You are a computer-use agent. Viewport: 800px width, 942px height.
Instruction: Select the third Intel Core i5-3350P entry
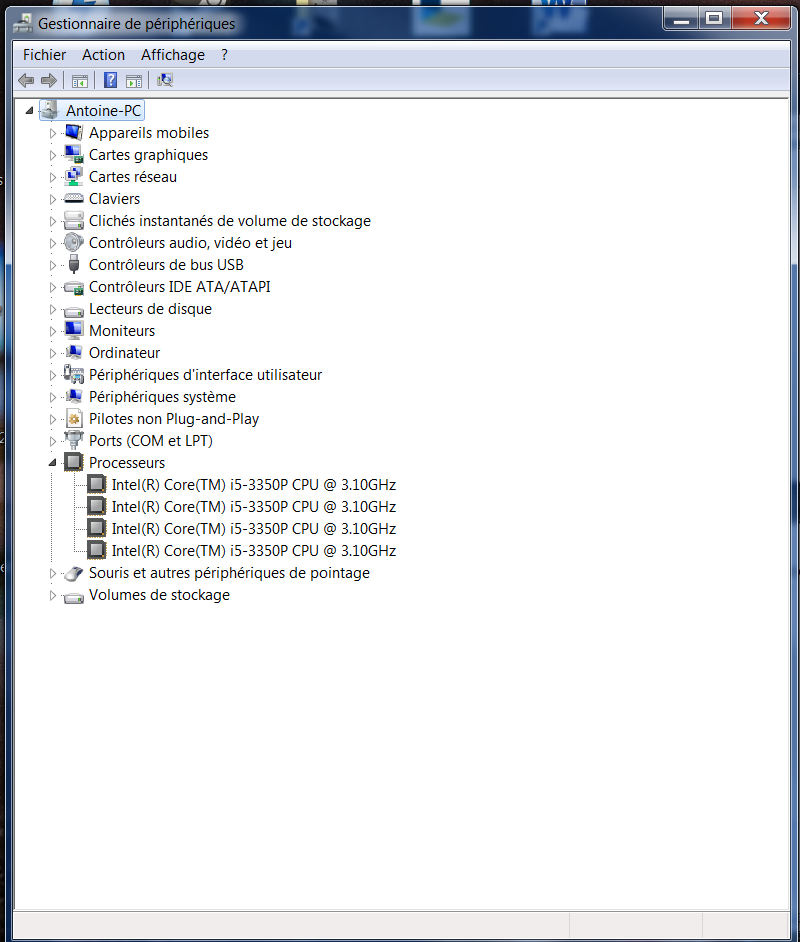click(x=253, y=529)
